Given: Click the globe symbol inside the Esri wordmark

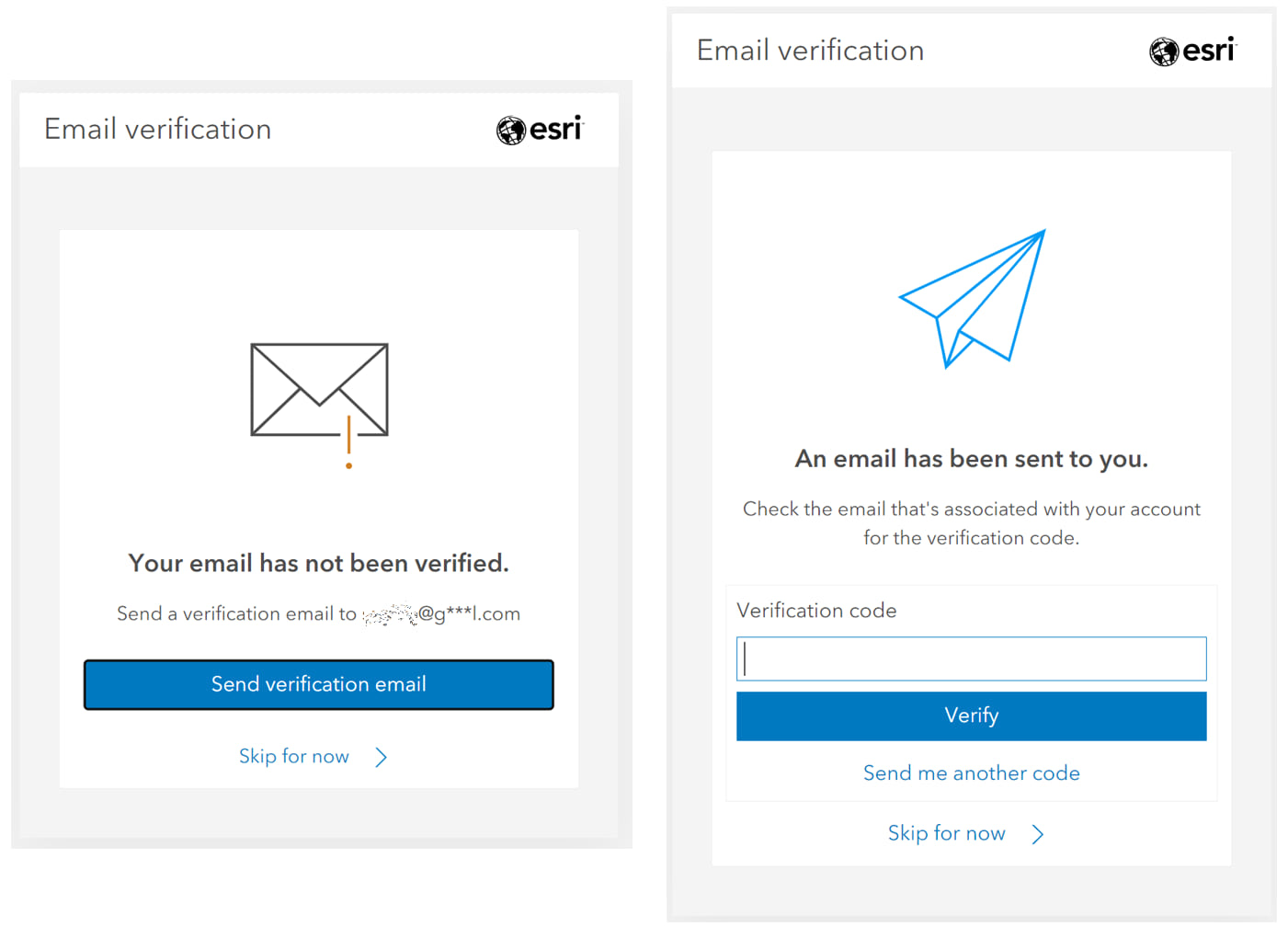Looking at the screenshot, I should point(509,130).
